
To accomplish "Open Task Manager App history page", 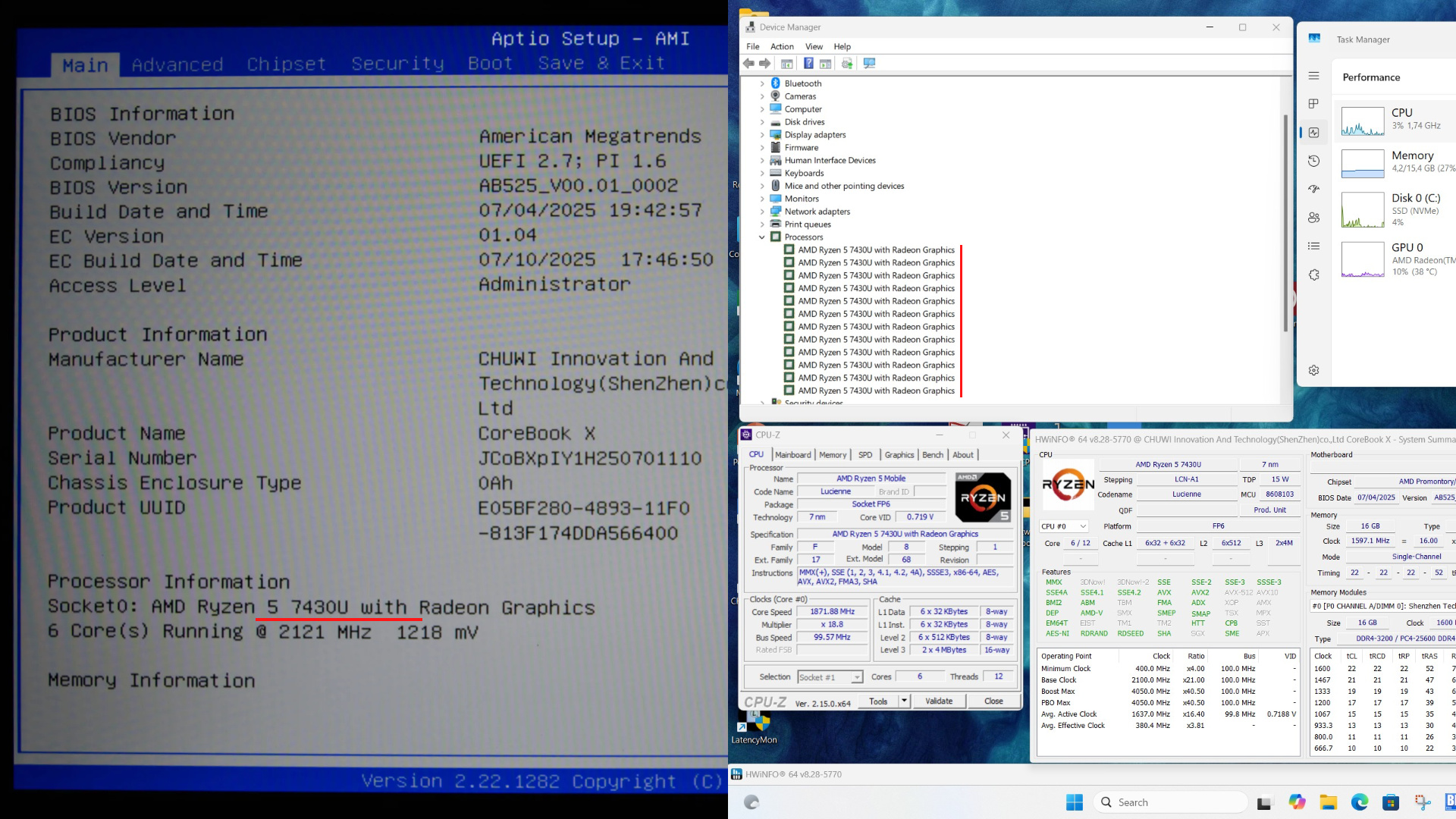I will (x=1313, y=161).
